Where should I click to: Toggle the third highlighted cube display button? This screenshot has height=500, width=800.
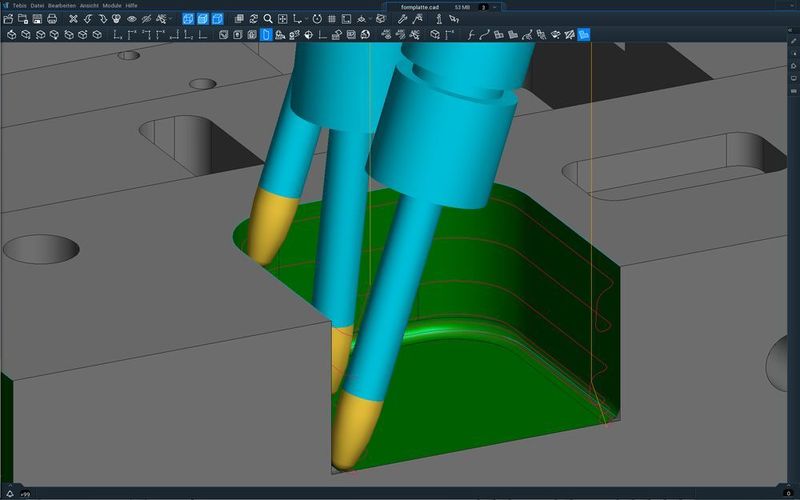pos(217,19)
